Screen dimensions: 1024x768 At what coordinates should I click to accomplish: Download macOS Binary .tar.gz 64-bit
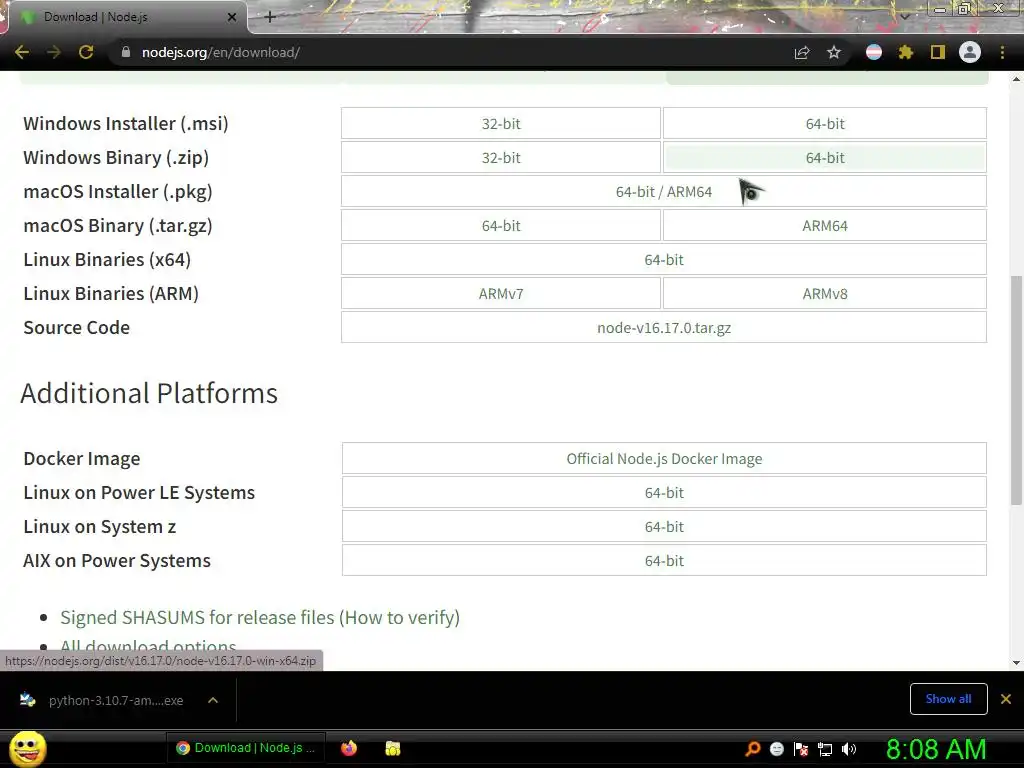tap(501, 225)
